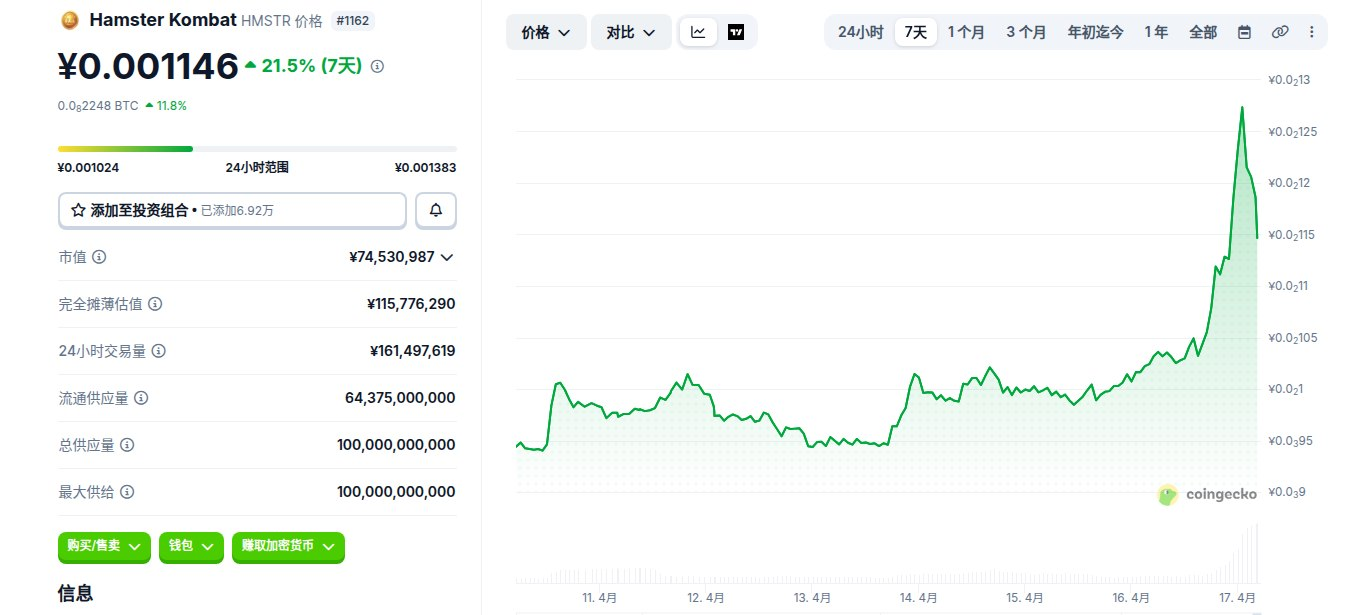Click the 14. 4月 date axis label
The height and width of the screenshot is (615, 1360).
918,598
